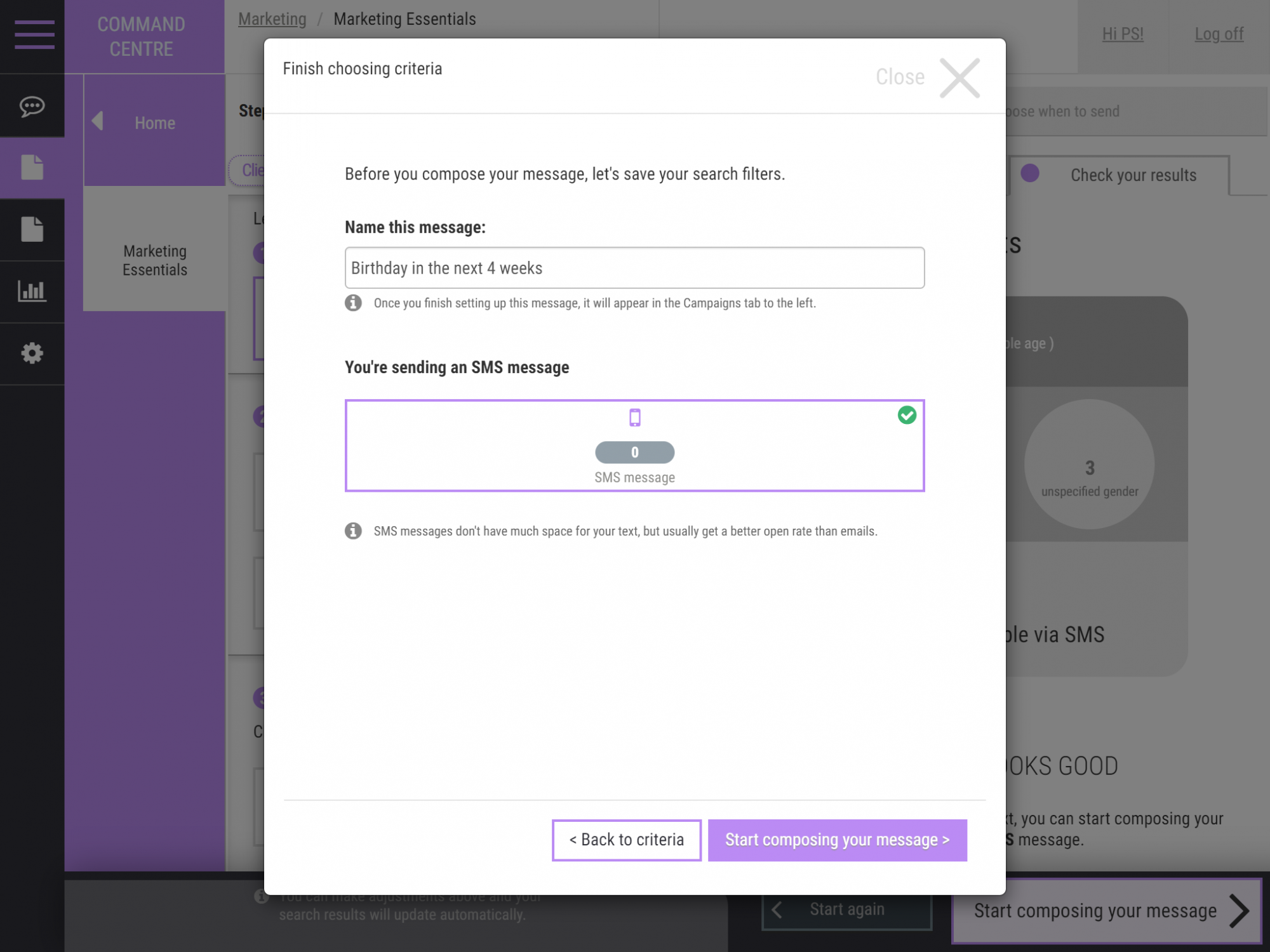Select the SMS message option card
The width and height of the screenshot is (1270, 952).
(x=634, y=446)
